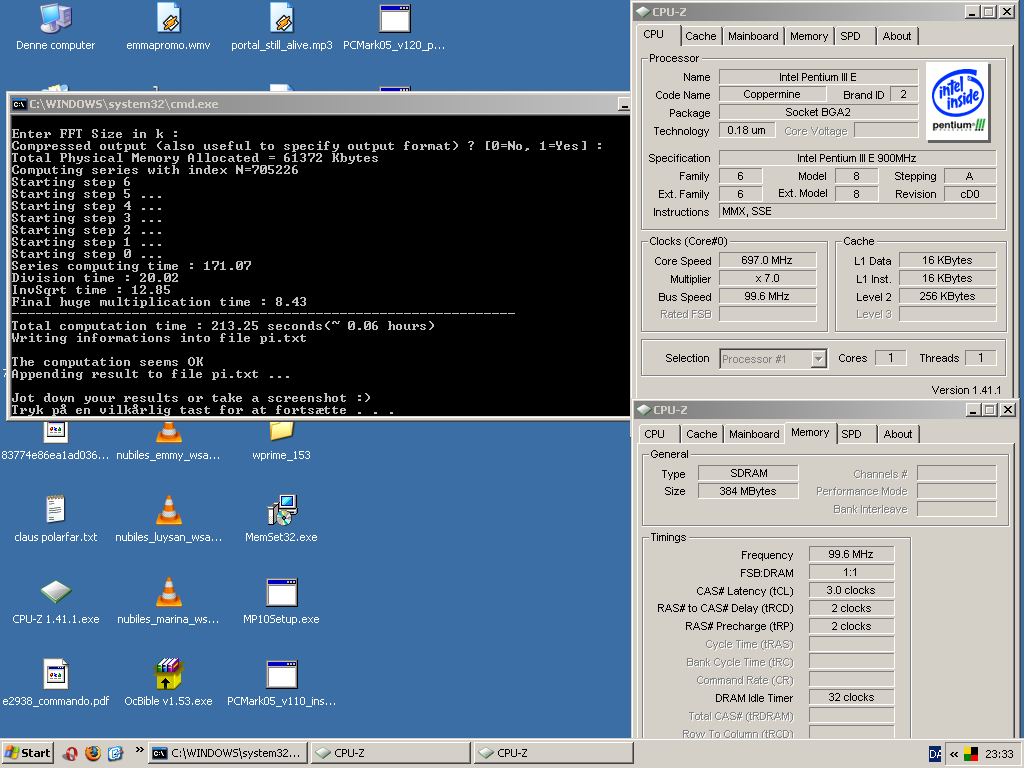
Task: Select Memory tab in top CPU-Z window
Action: [x=808, y=36]
